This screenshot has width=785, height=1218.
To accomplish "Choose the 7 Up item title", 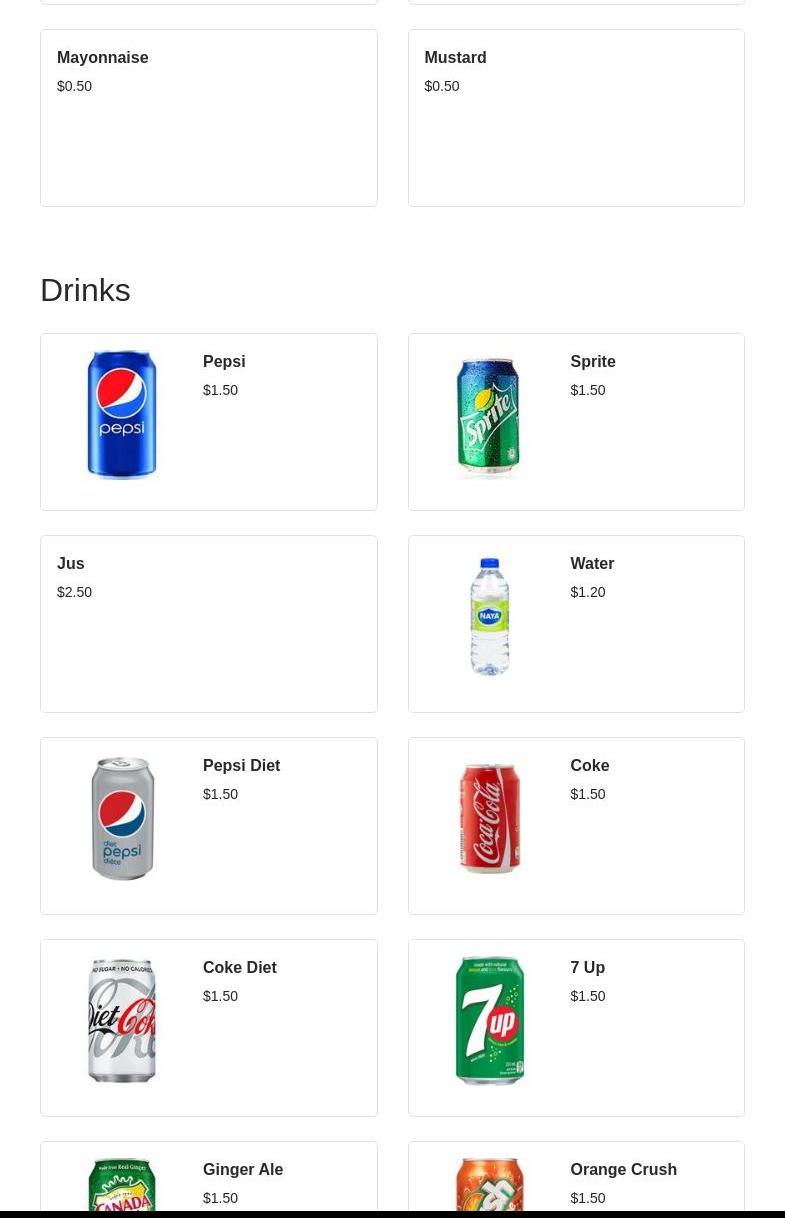I will (588, 968).
